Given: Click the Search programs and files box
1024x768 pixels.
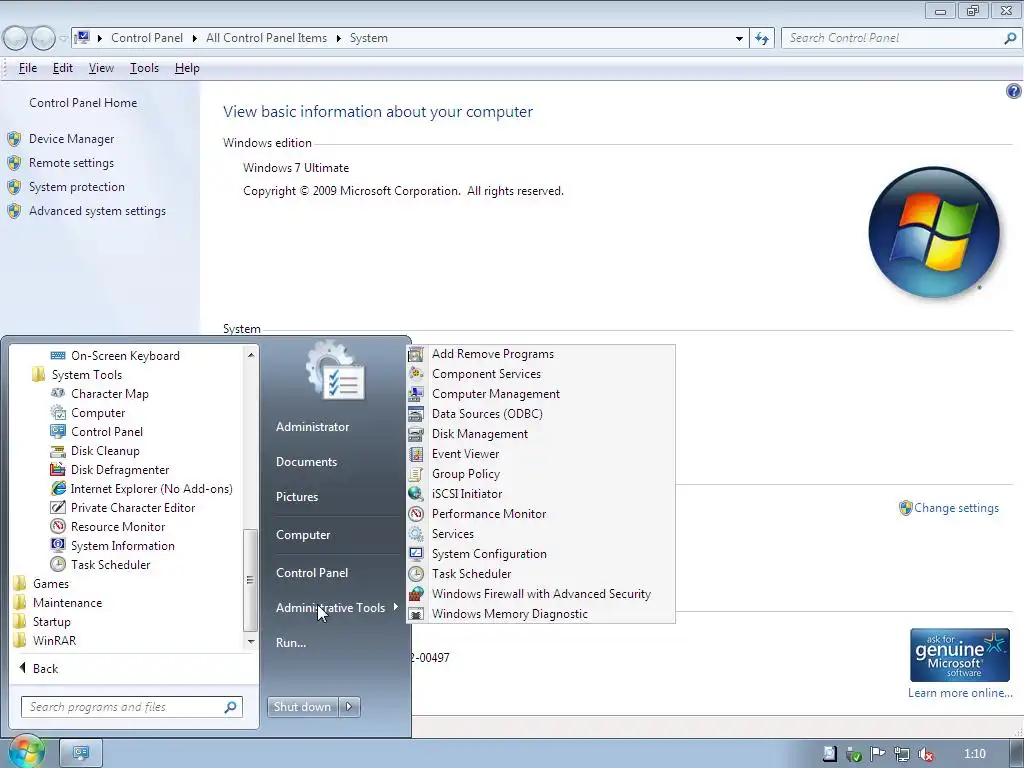Looking at the screenshot, I should click(x=131, y=707).
